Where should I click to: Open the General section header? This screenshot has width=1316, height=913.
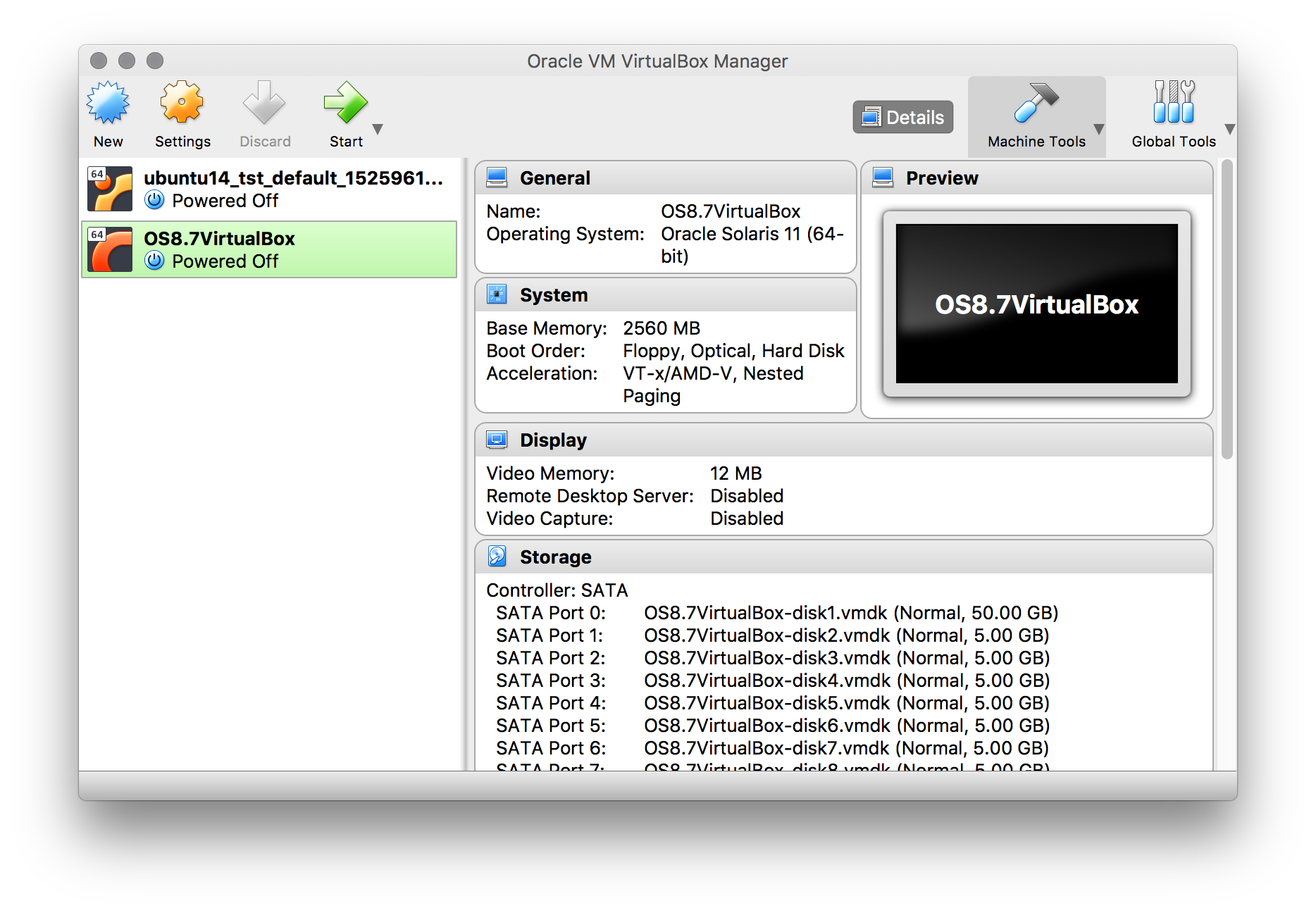(666, 178)
